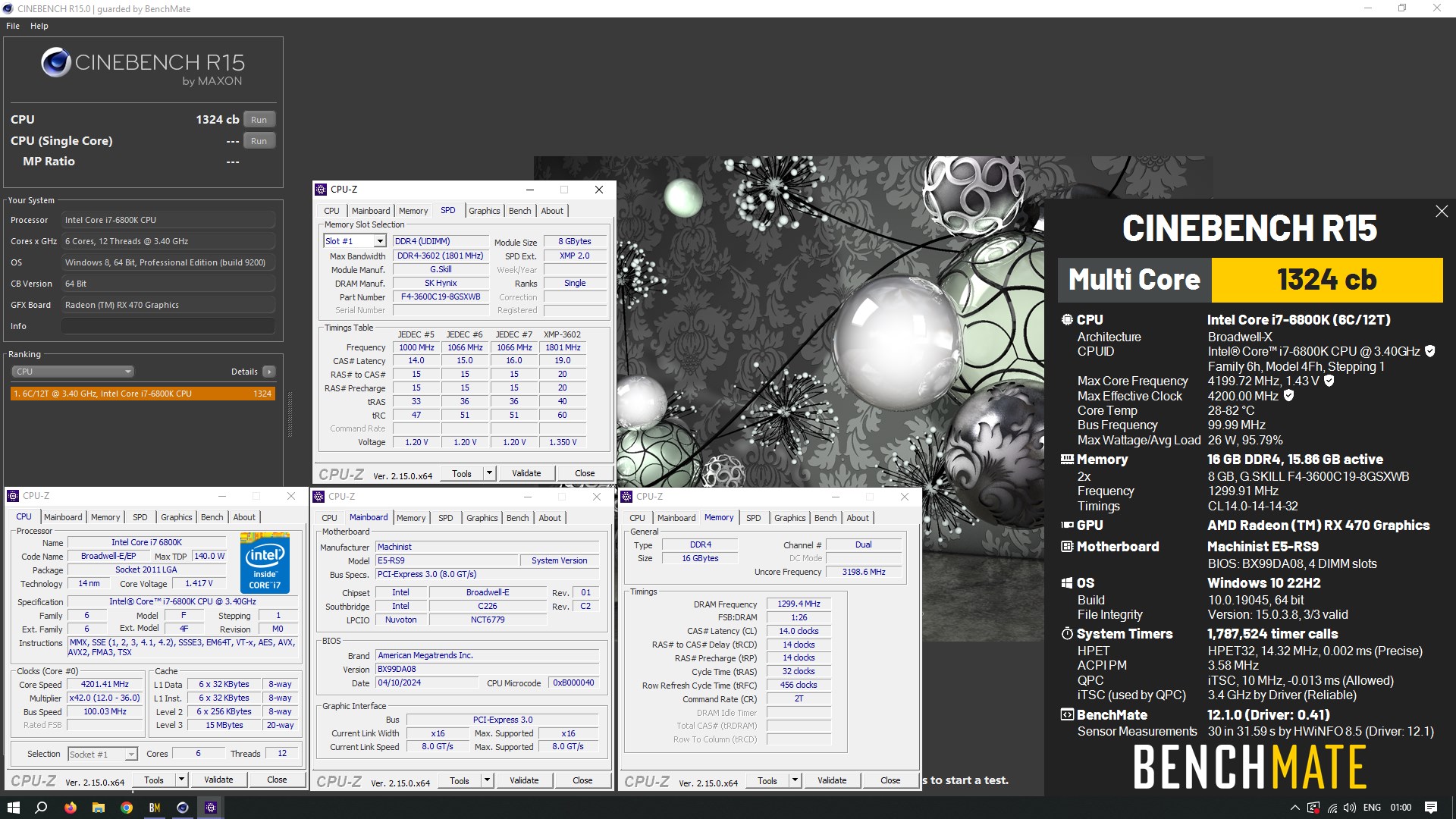Image resolution: width=1456 pixels, height=819 pixels.
Task: Open notification center icon
Action: tap(1430, 808)
